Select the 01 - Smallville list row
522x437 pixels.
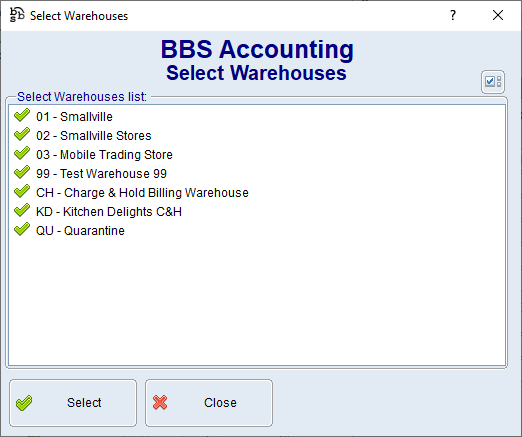click(x=257, y=117)
